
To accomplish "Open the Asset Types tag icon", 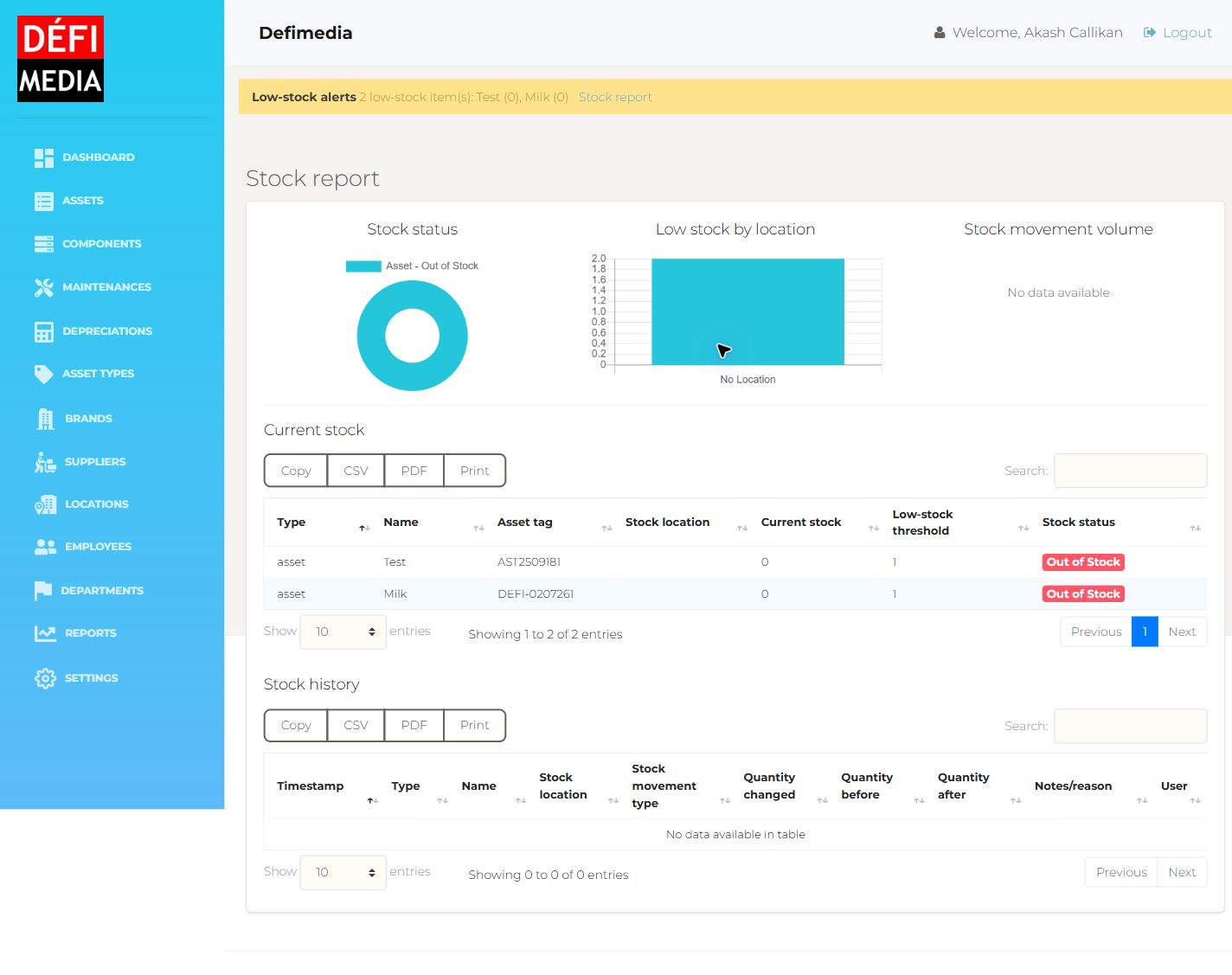I will [x=44, y=374].
